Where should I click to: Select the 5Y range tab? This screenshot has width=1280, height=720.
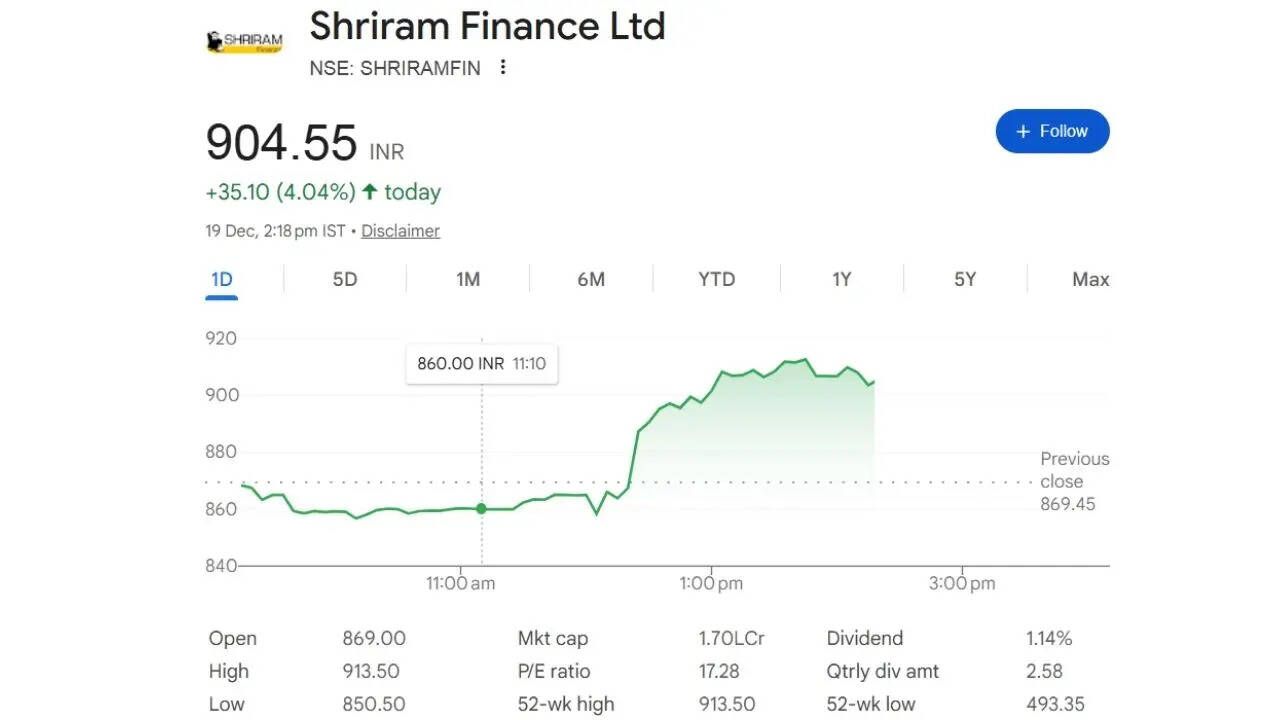coord(964,279)
